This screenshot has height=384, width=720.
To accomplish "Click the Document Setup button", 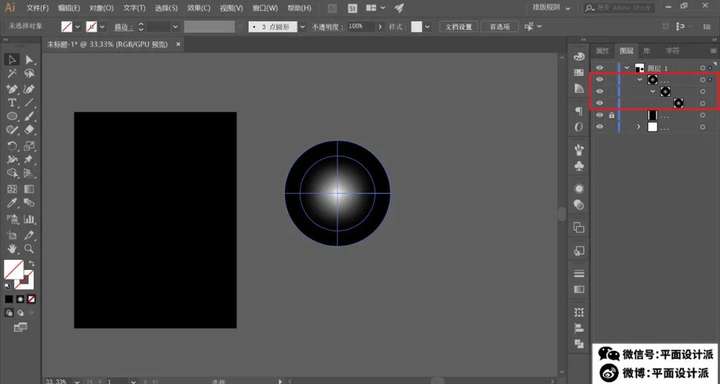I will 459,27.
